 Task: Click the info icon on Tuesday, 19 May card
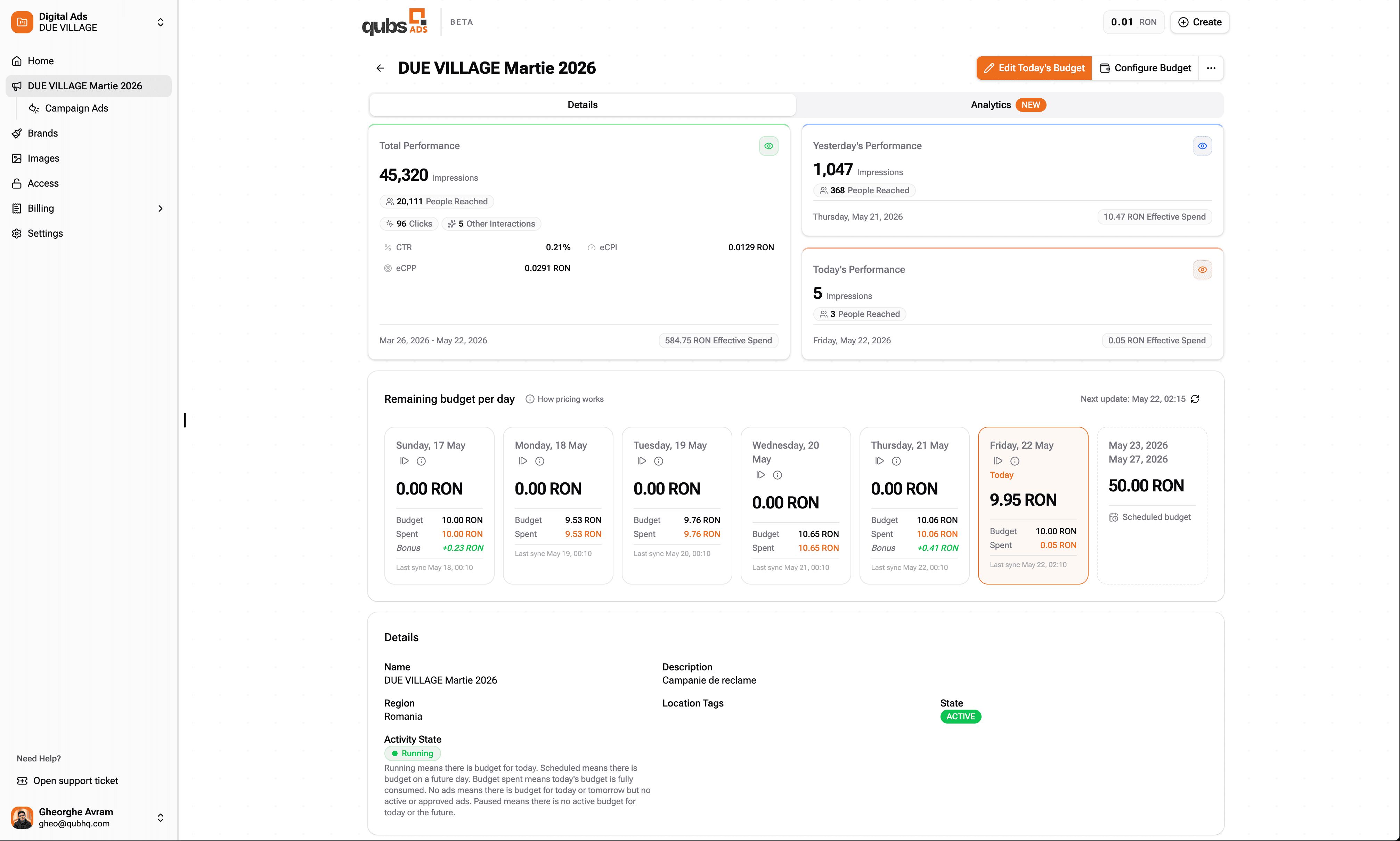coord(659,461)
